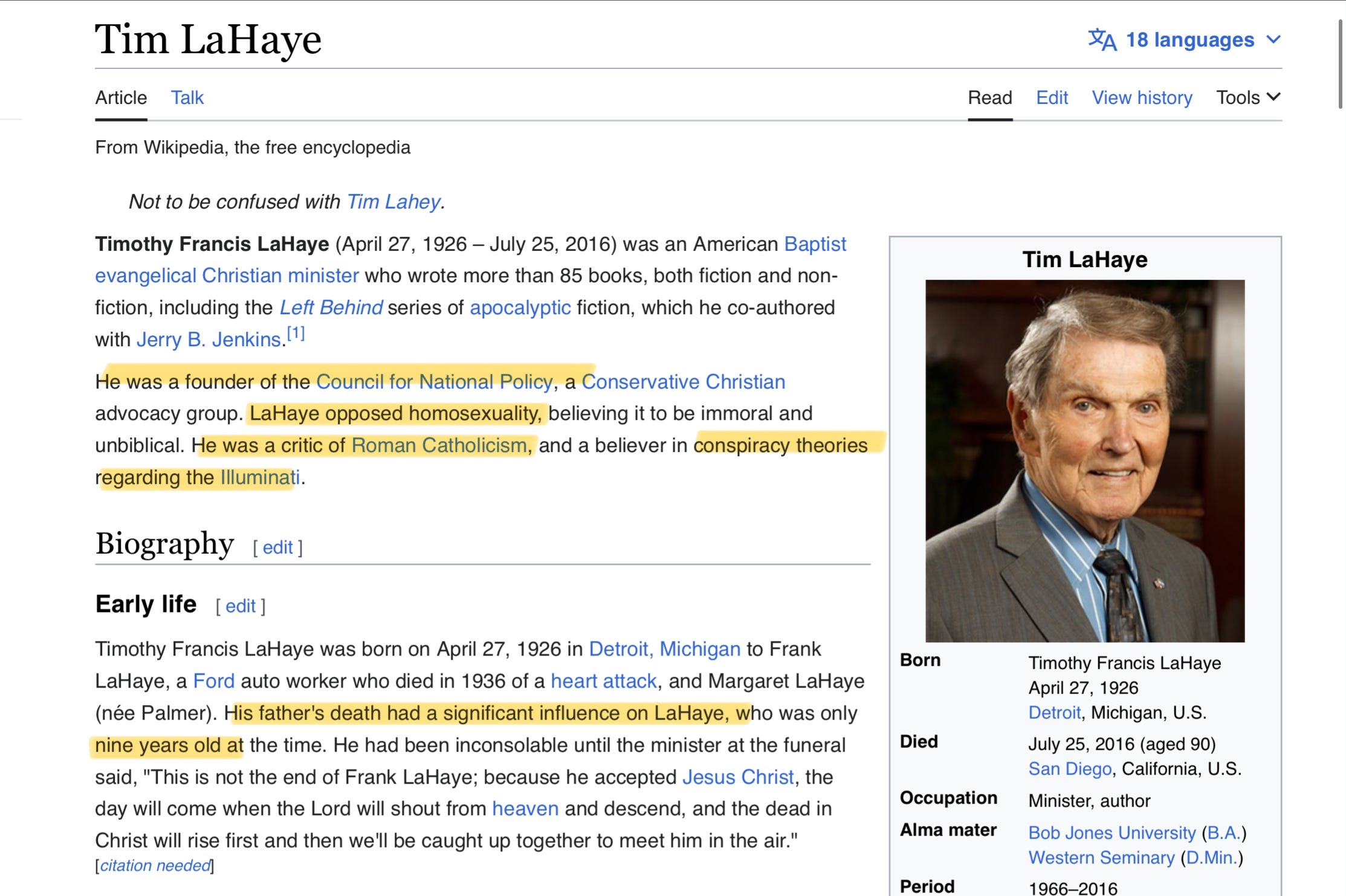1346x896 pixels.
Task: Click the Period label in the infobox
Action: [927, 886]
